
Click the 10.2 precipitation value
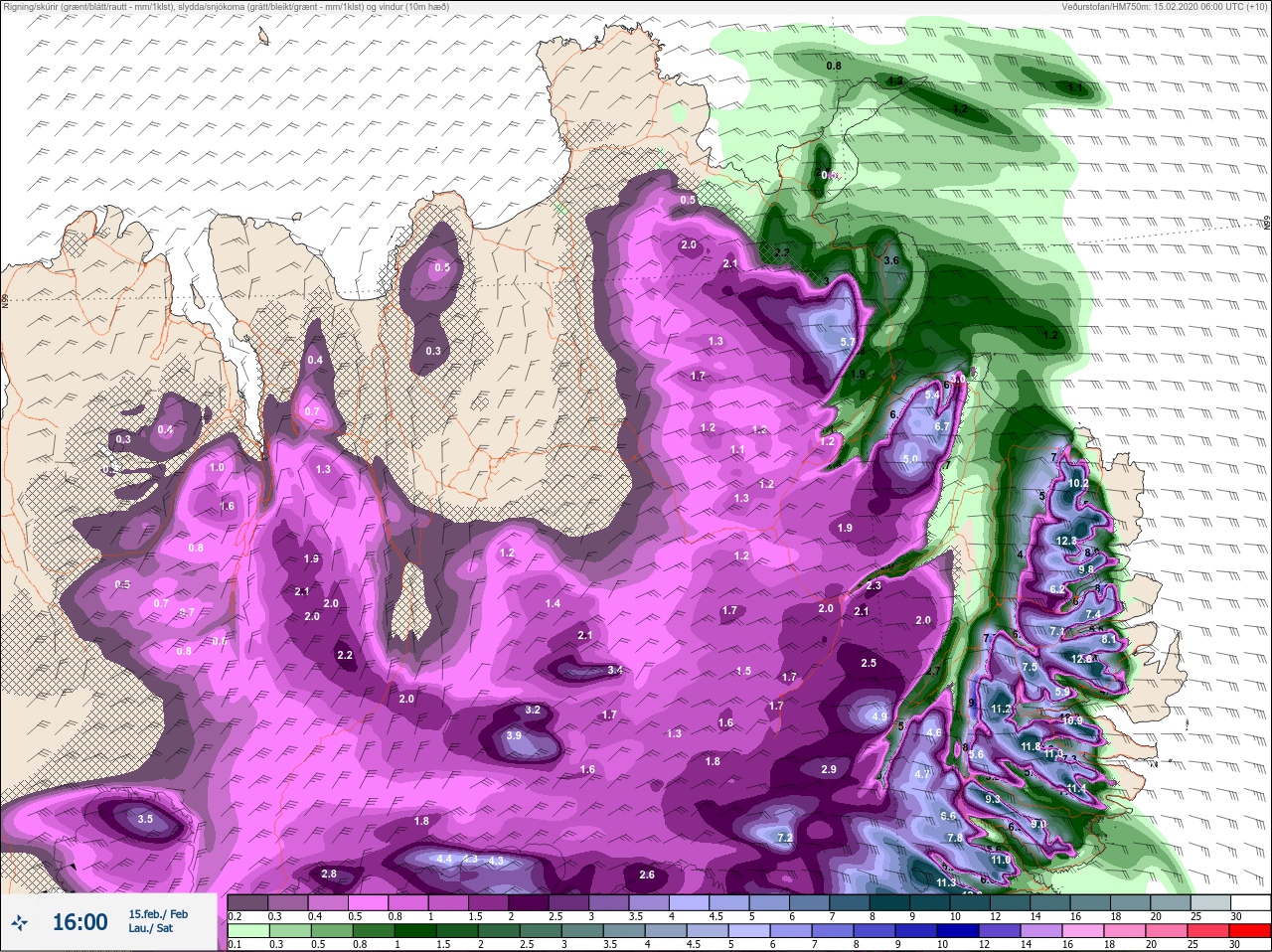tap(1078, 483)
